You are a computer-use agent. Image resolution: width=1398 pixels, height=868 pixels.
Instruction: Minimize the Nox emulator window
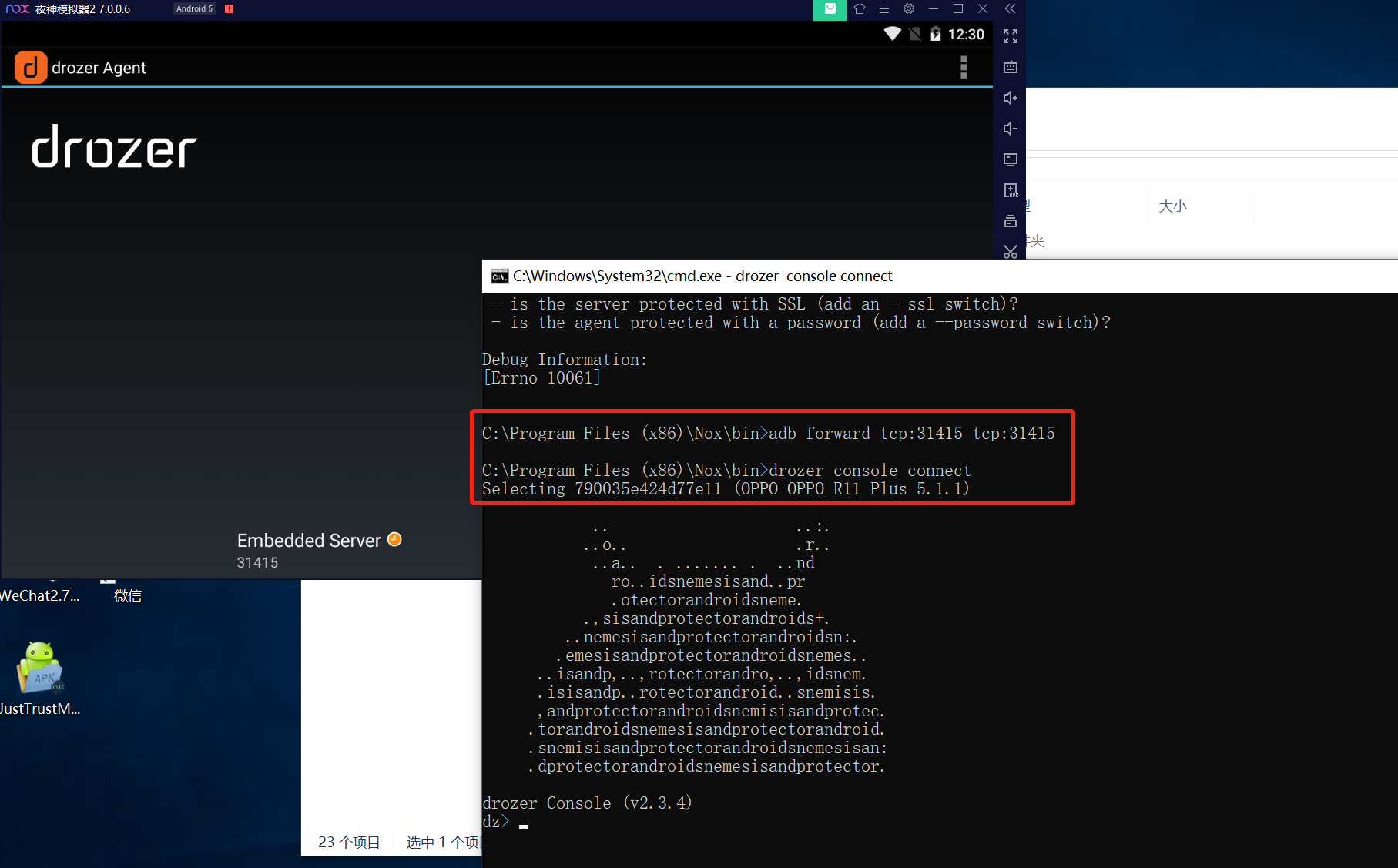[x=934, y=9]
